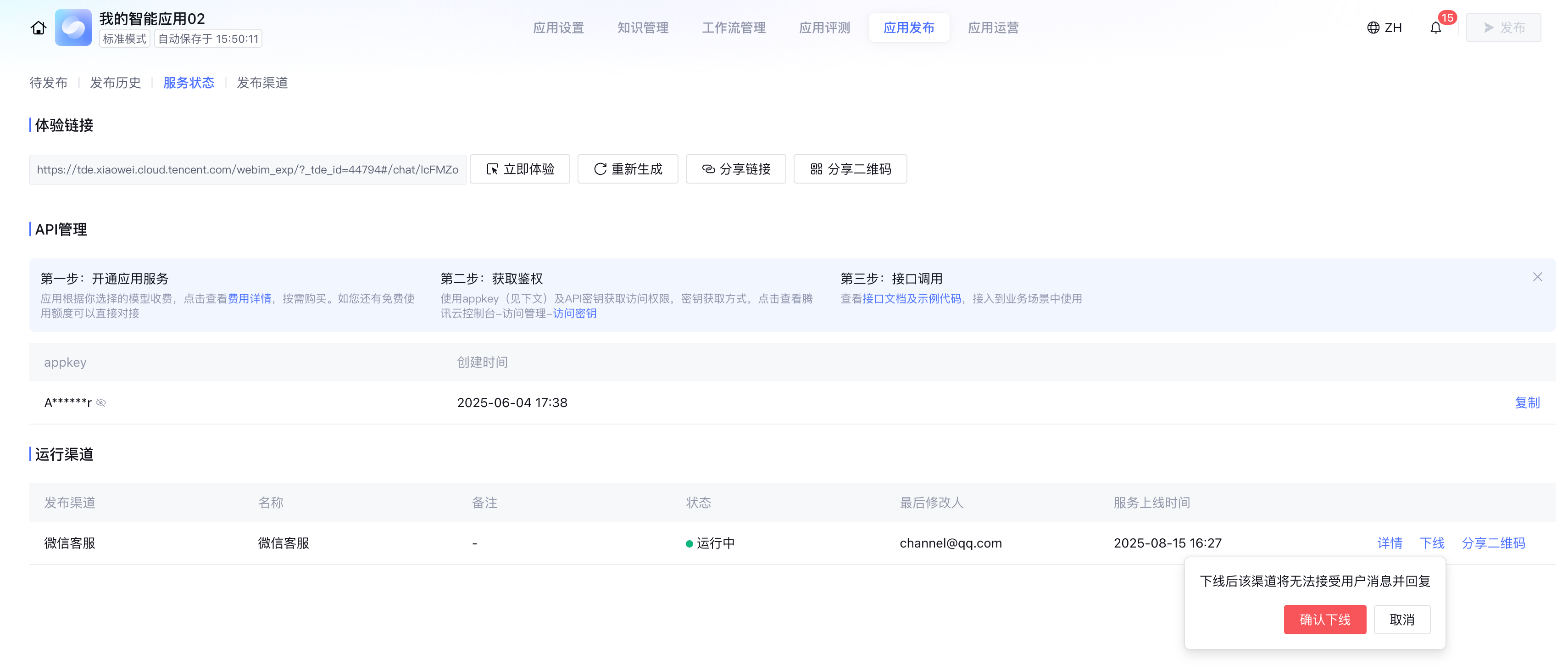Screen dimensions: 1568x671
Task: Click the app logo avatar
Action: pyautogui.click(x=73, y=28)
